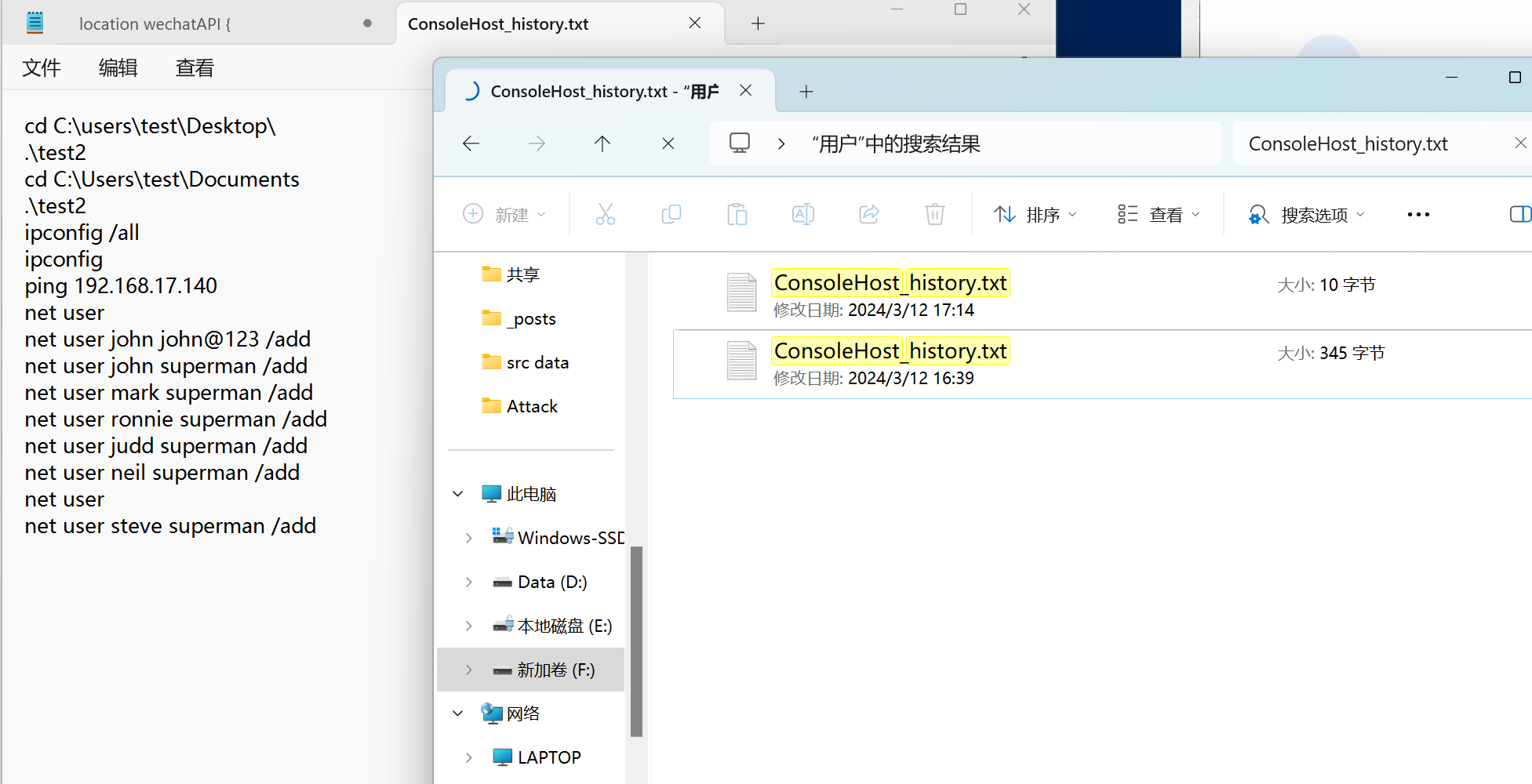Add a new Notepad tab with plus

pos(758,24)
